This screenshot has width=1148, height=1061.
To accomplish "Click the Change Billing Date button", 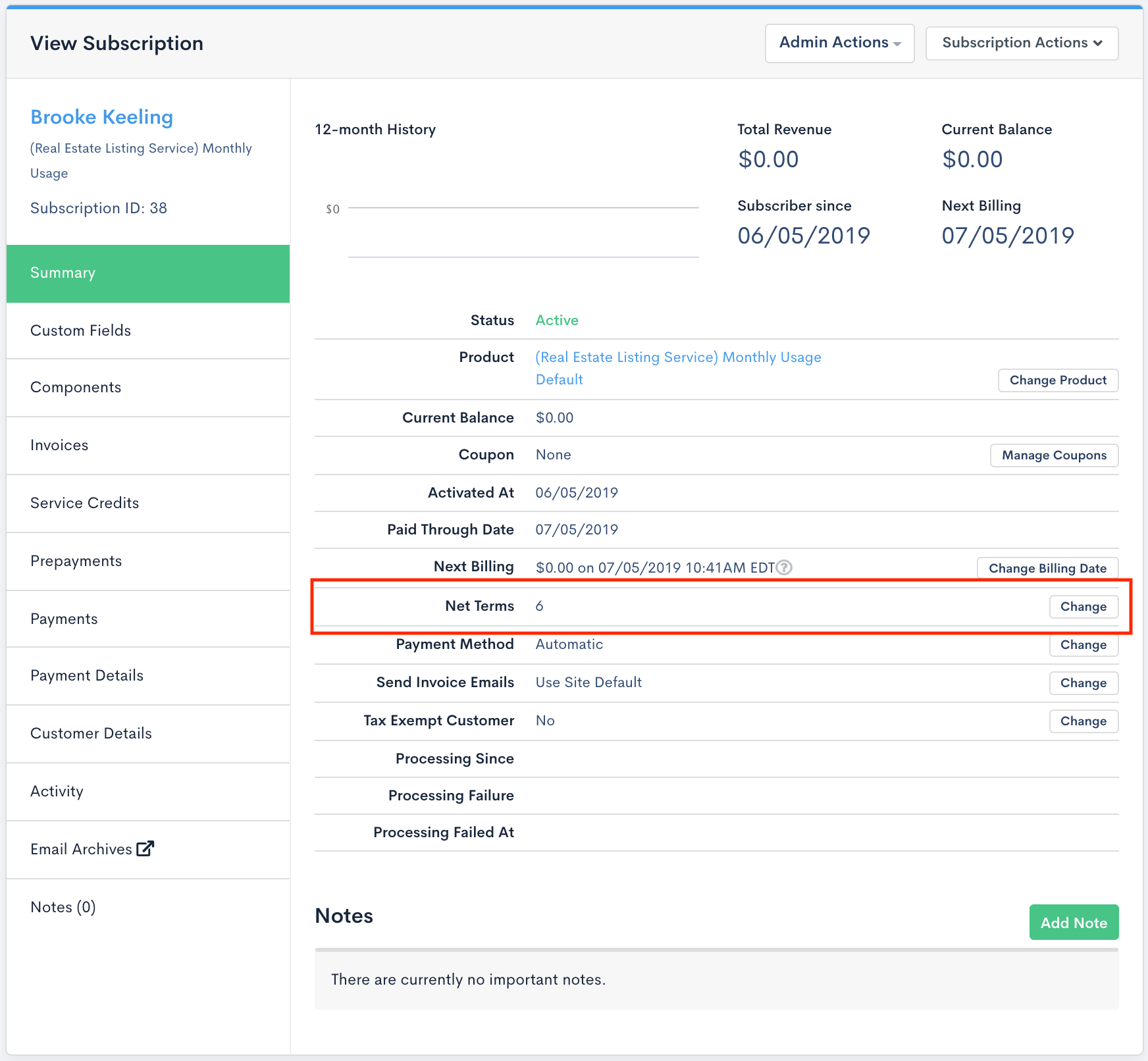I will 1047,568.
